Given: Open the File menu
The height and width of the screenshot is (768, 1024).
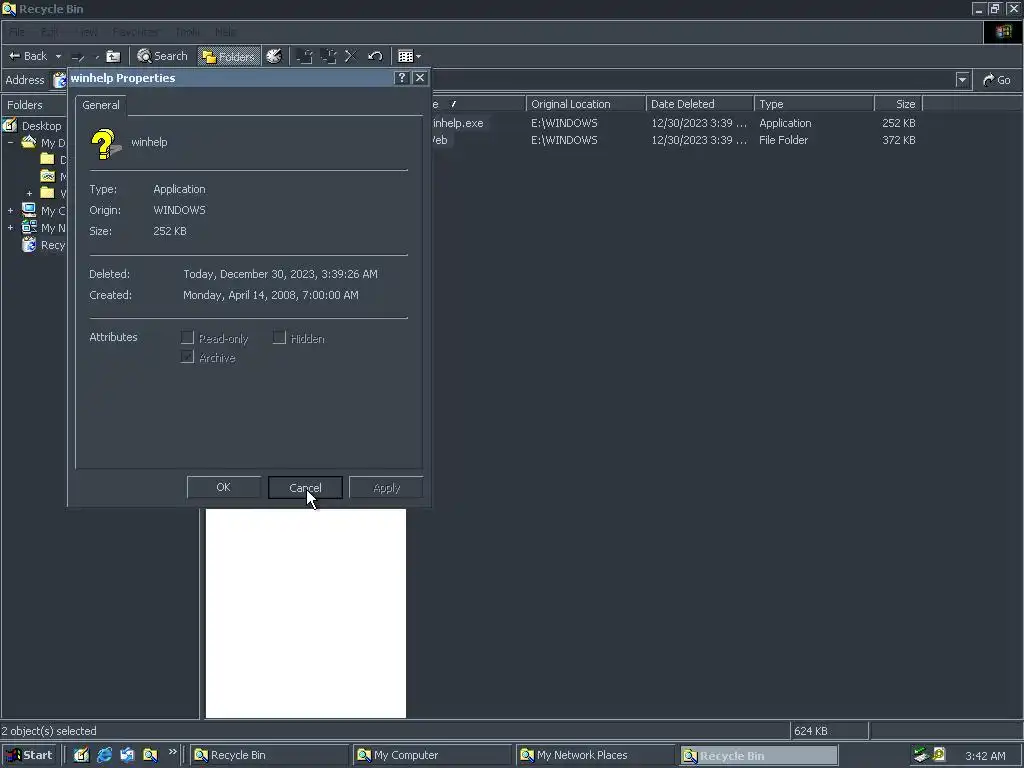Looking at the screenshot, I should click(16, 31).
